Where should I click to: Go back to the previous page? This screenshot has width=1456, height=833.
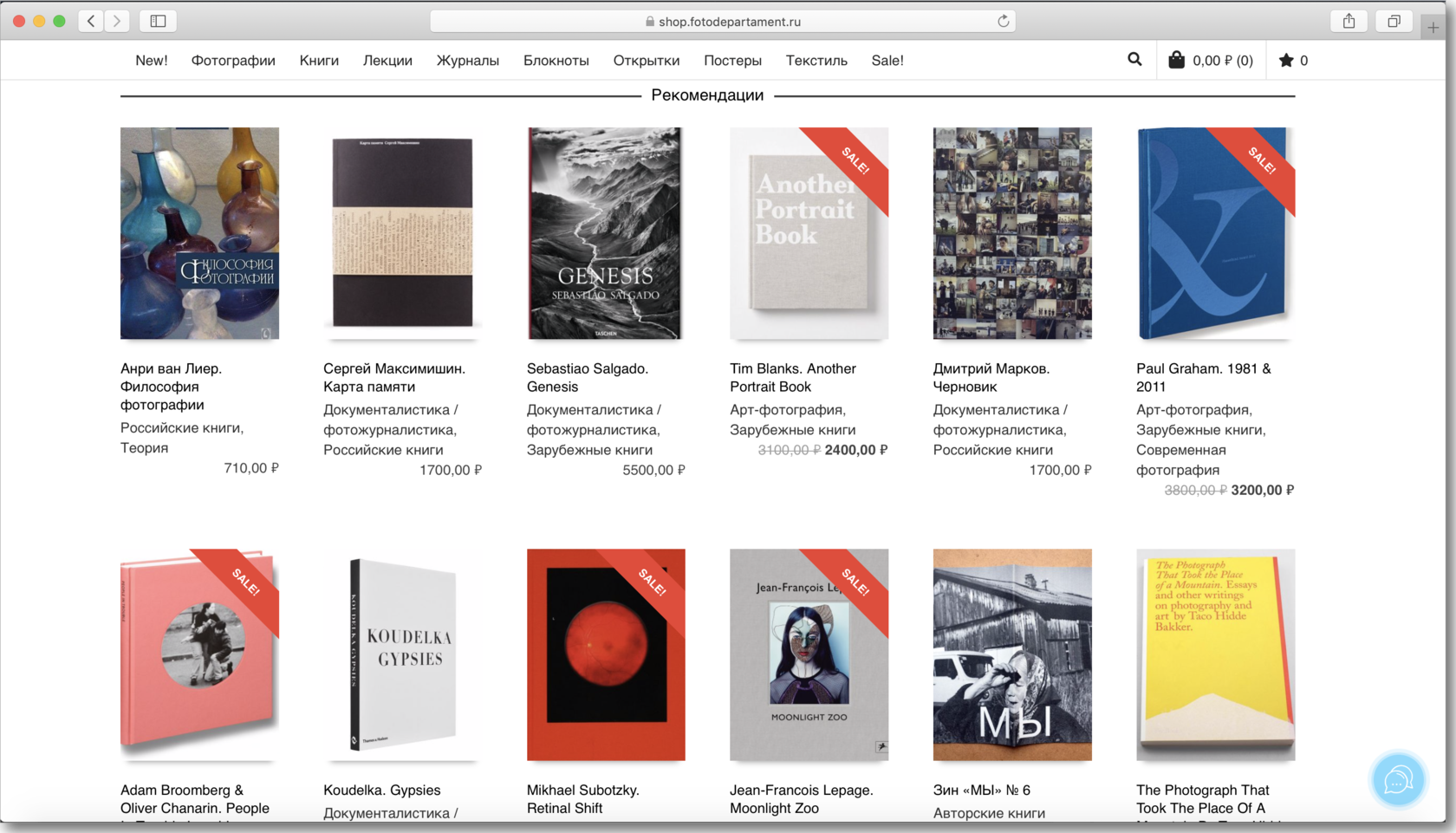91,21
